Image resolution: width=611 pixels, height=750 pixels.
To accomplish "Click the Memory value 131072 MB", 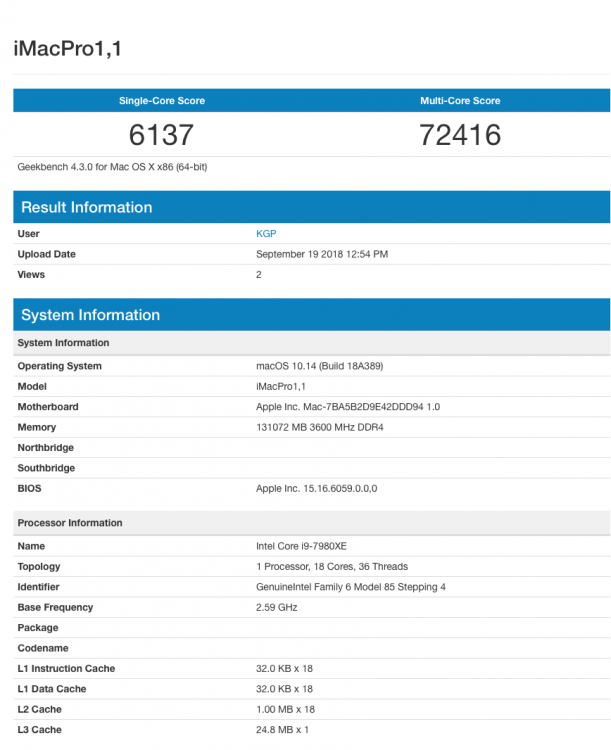I will point(320,427).
